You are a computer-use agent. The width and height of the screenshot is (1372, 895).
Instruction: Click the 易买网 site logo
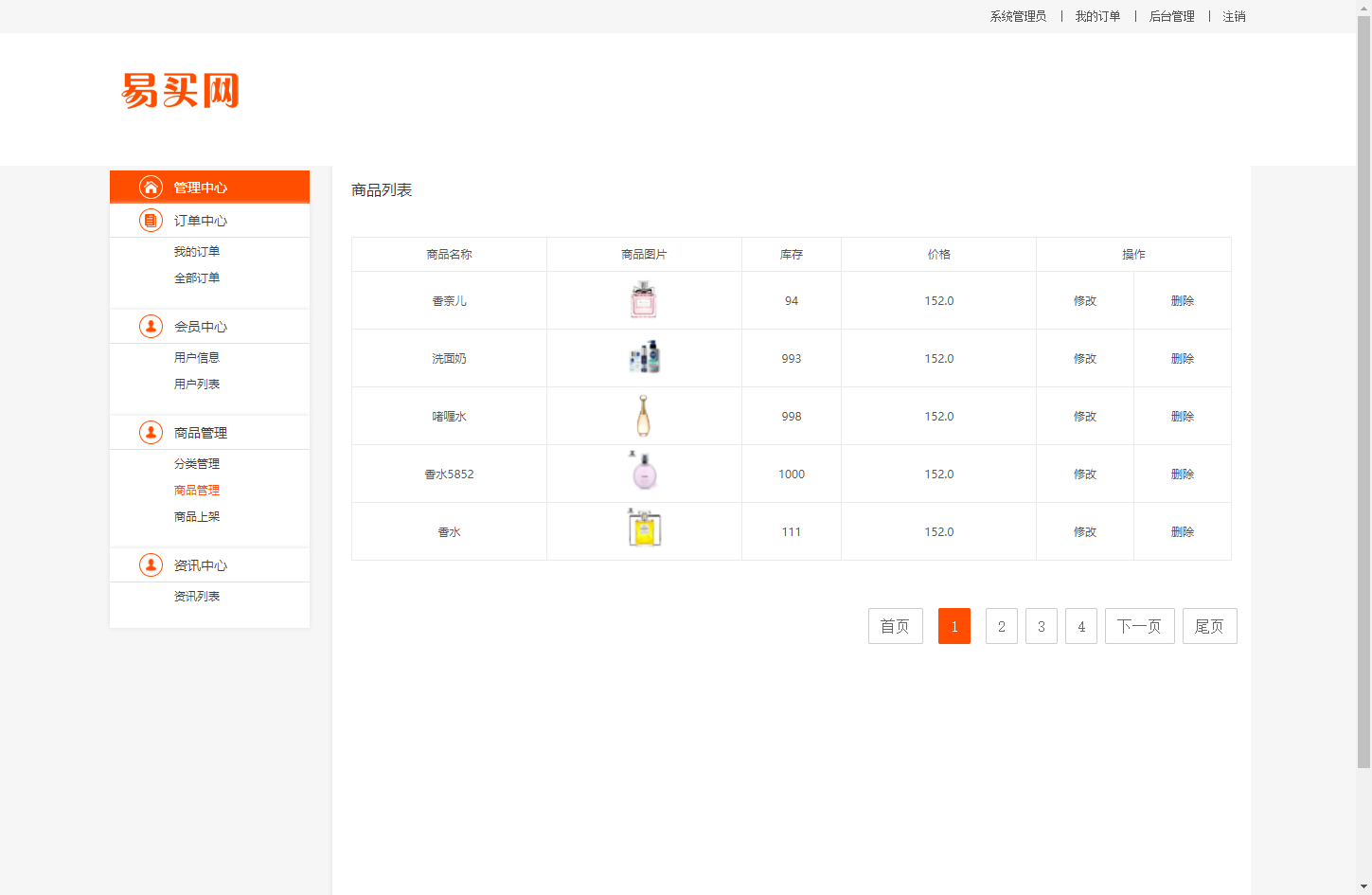180,90
